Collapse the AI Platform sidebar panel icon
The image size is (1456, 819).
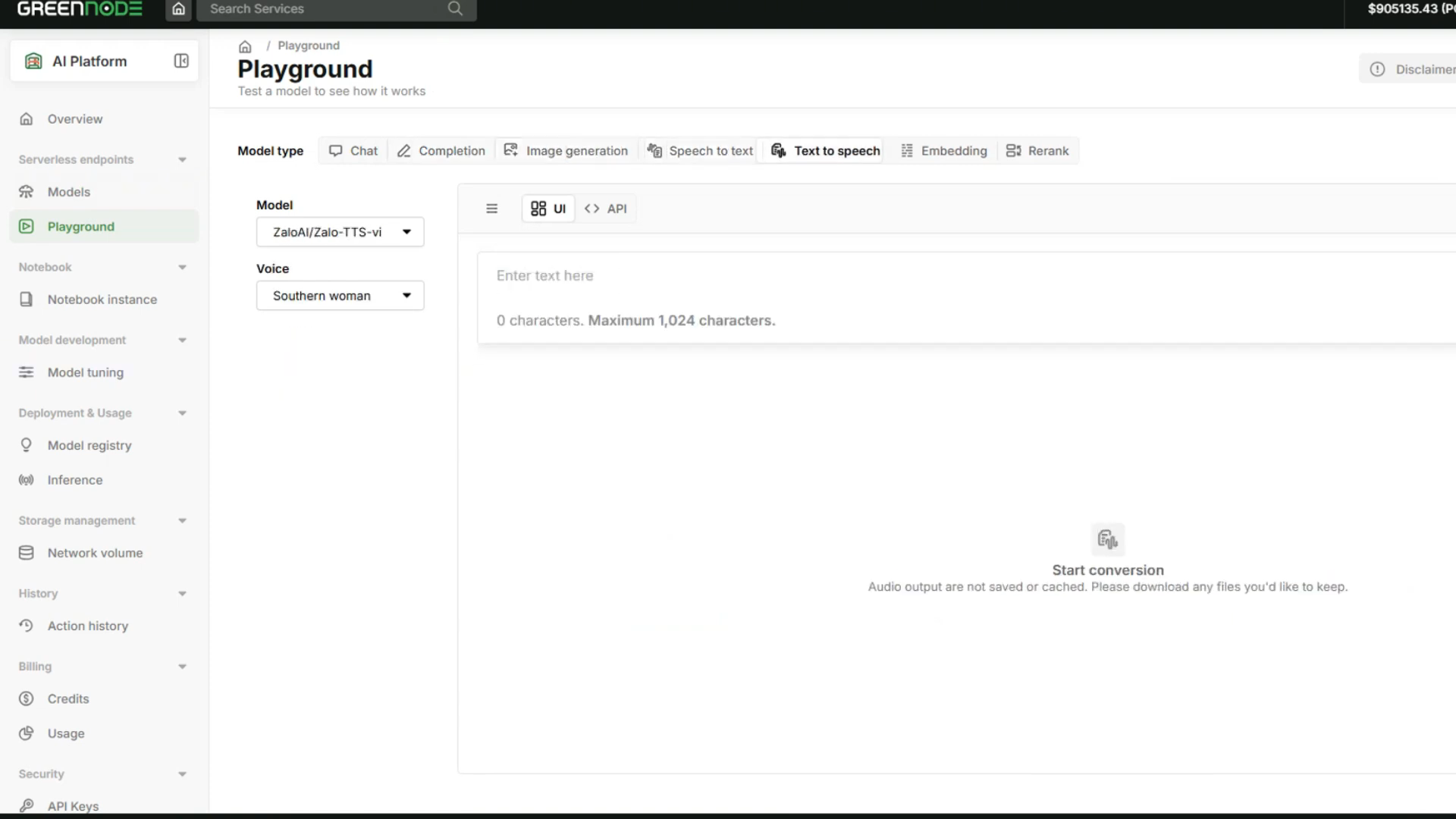pos(181,61)
